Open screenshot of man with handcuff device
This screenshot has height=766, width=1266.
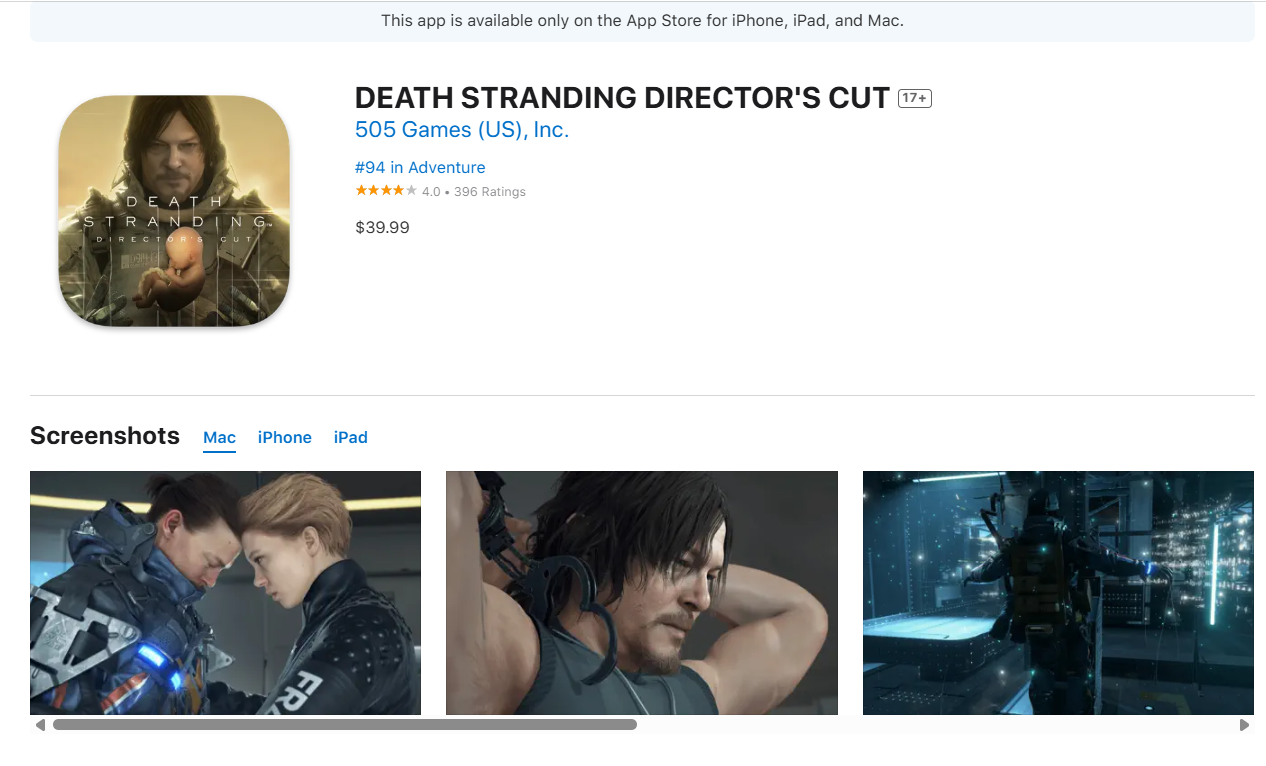click(642, 593)
